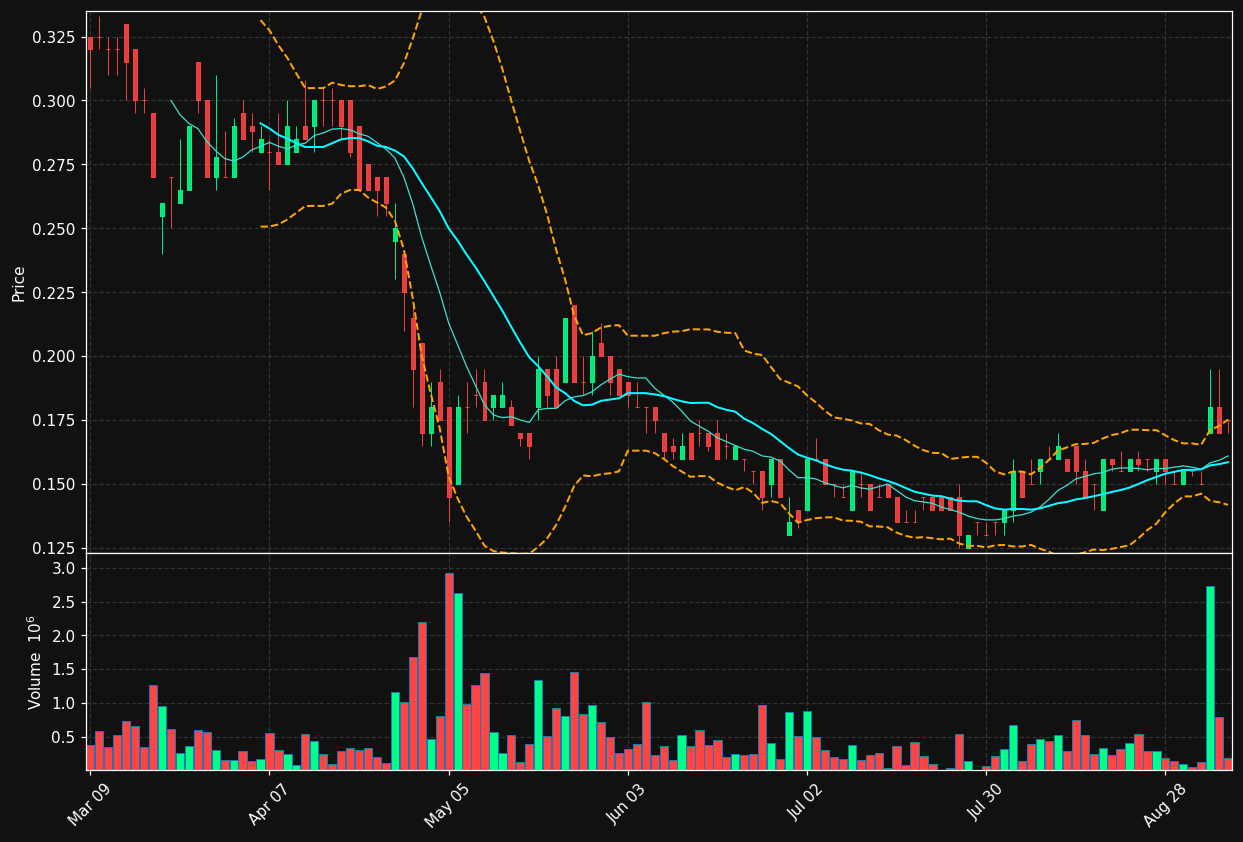Click the 0.325 price tick label
This screenshot has height=842, width=1243.
55,37
